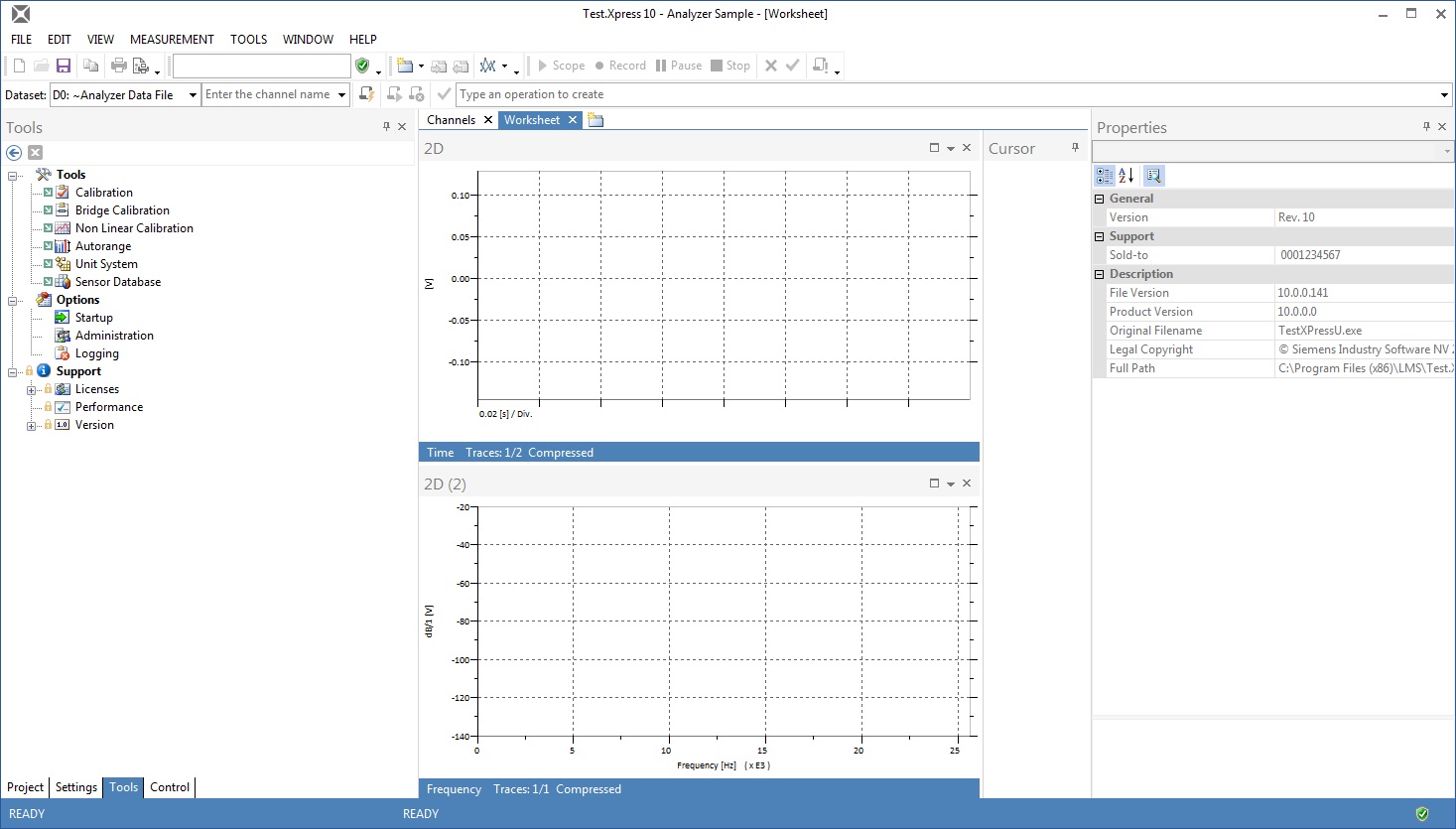The image size is (1456, 829).
Task: Click the New document toolbar icon
Action: (x=19, y=66)
